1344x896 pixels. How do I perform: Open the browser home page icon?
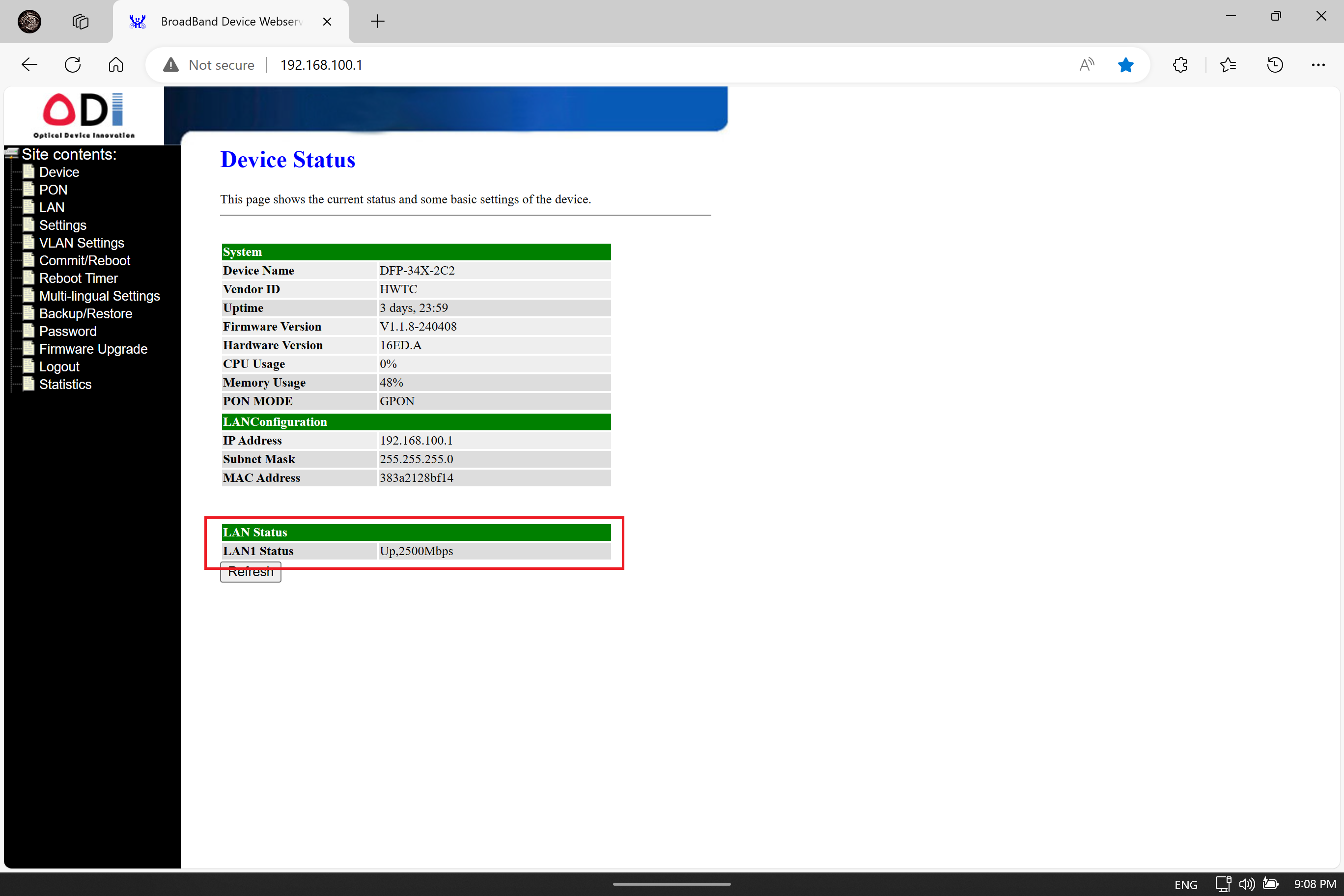pyautogui.click(x=116, y=64)
